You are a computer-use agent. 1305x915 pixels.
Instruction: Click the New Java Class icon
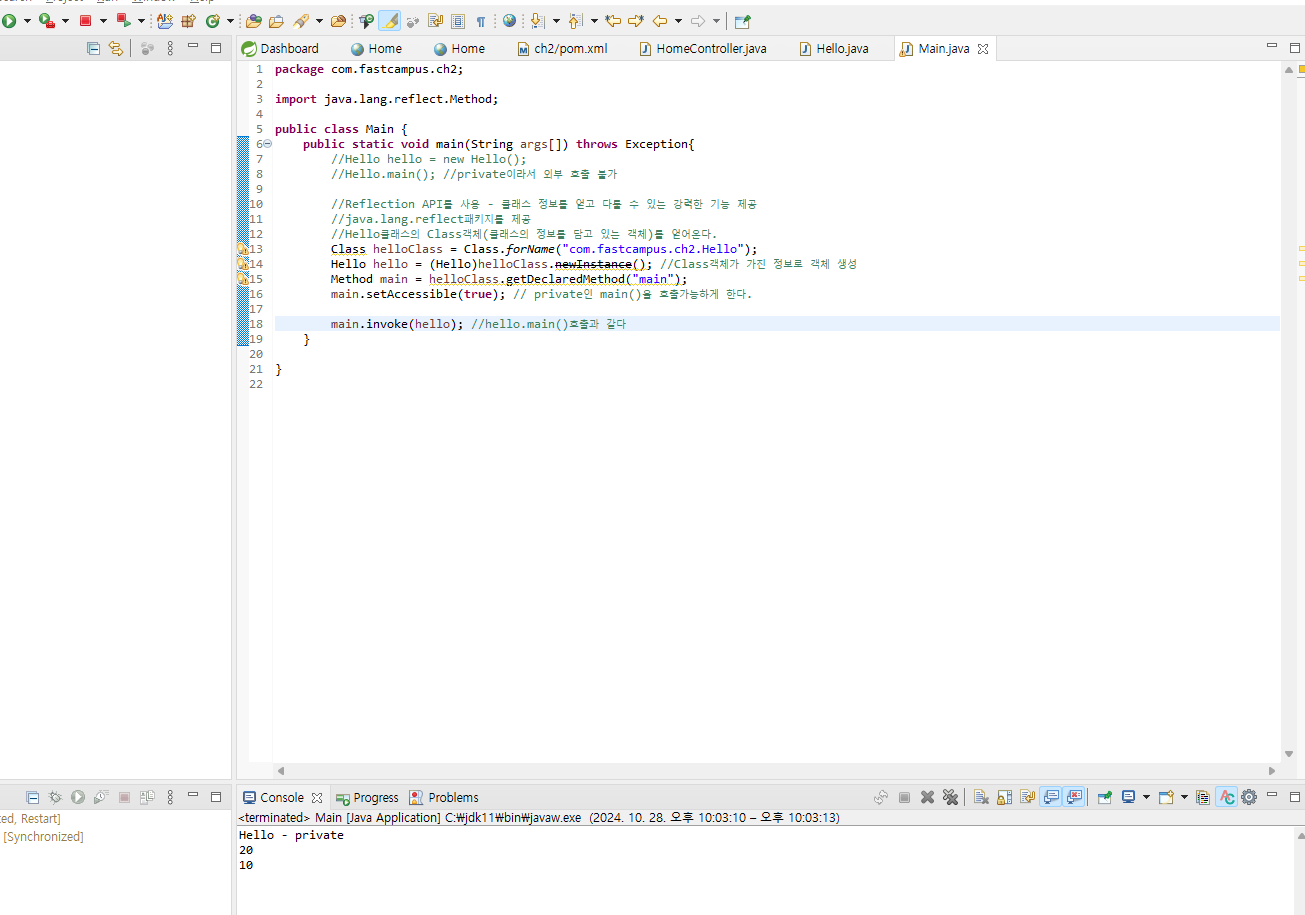click(x=212, y=20)
